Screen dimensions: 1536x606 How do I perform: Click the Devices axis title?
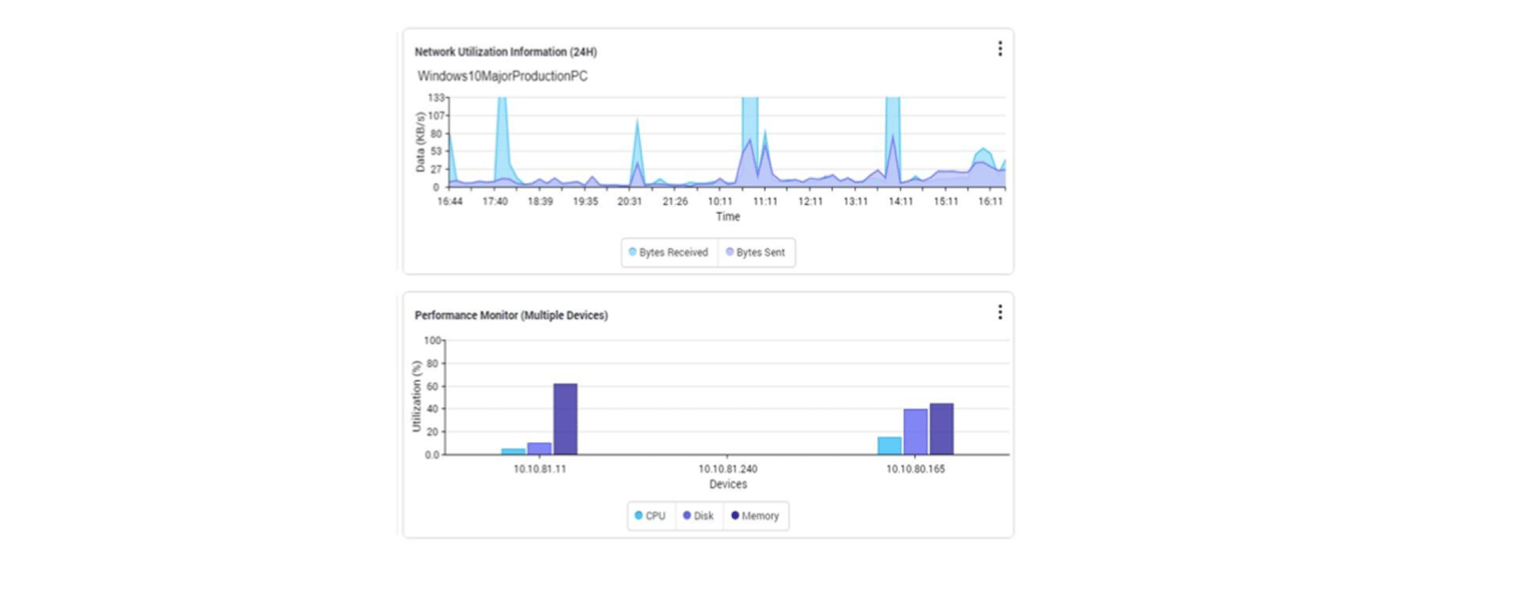pos(728,484)
